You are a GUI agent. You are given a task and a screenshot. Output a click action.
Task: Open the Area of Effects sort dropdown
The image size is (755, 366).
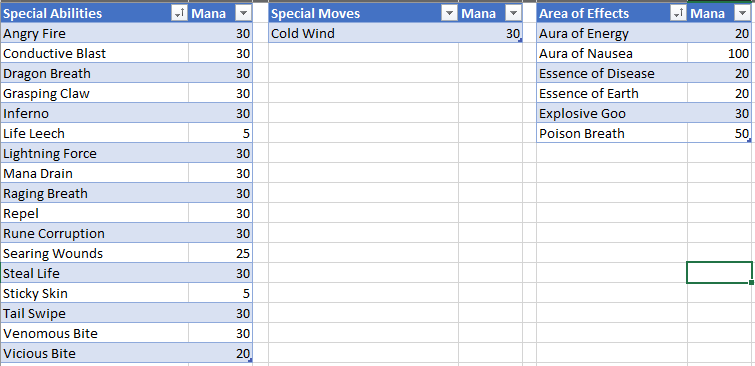coord(678,13)
